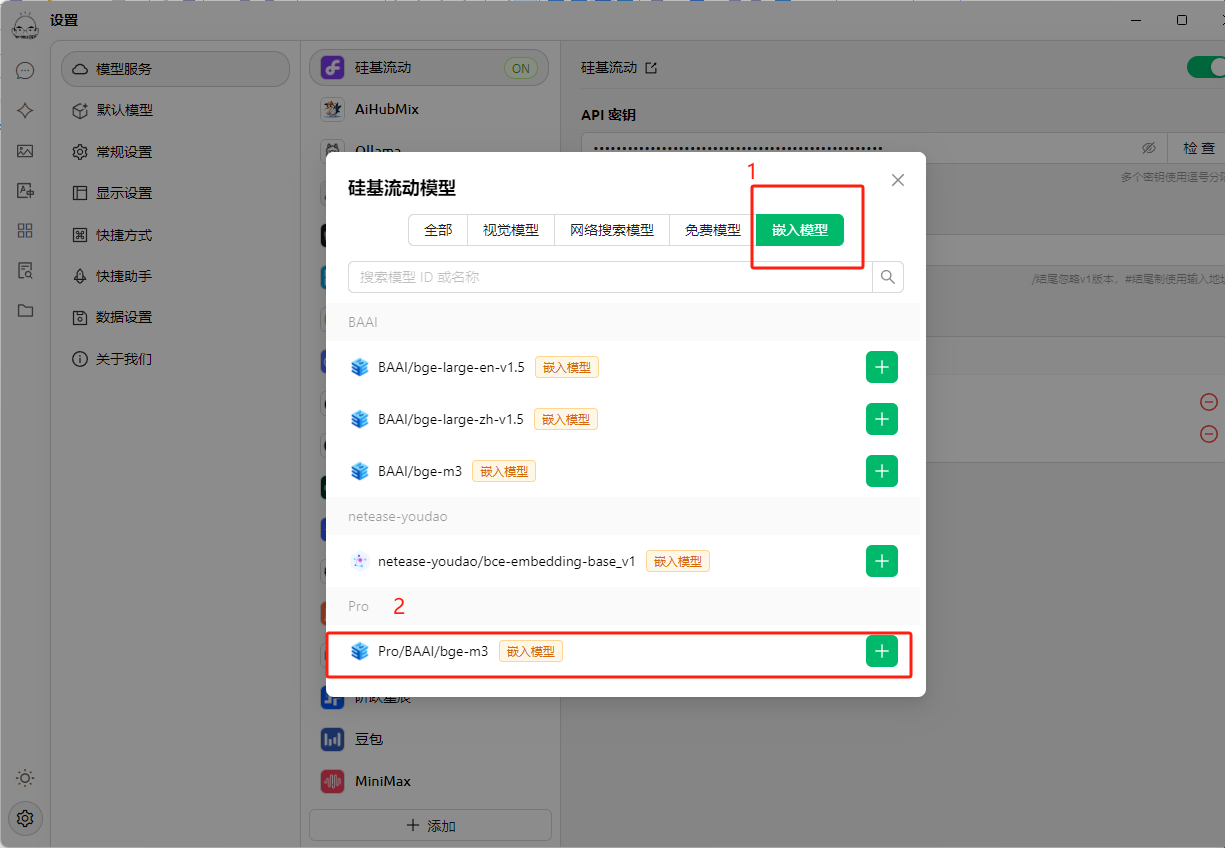1225x848 pixels.
Task: Add the BAAI/bge-large-zh-v1.5 model with plus button
Action: click(x=881, y=419)
